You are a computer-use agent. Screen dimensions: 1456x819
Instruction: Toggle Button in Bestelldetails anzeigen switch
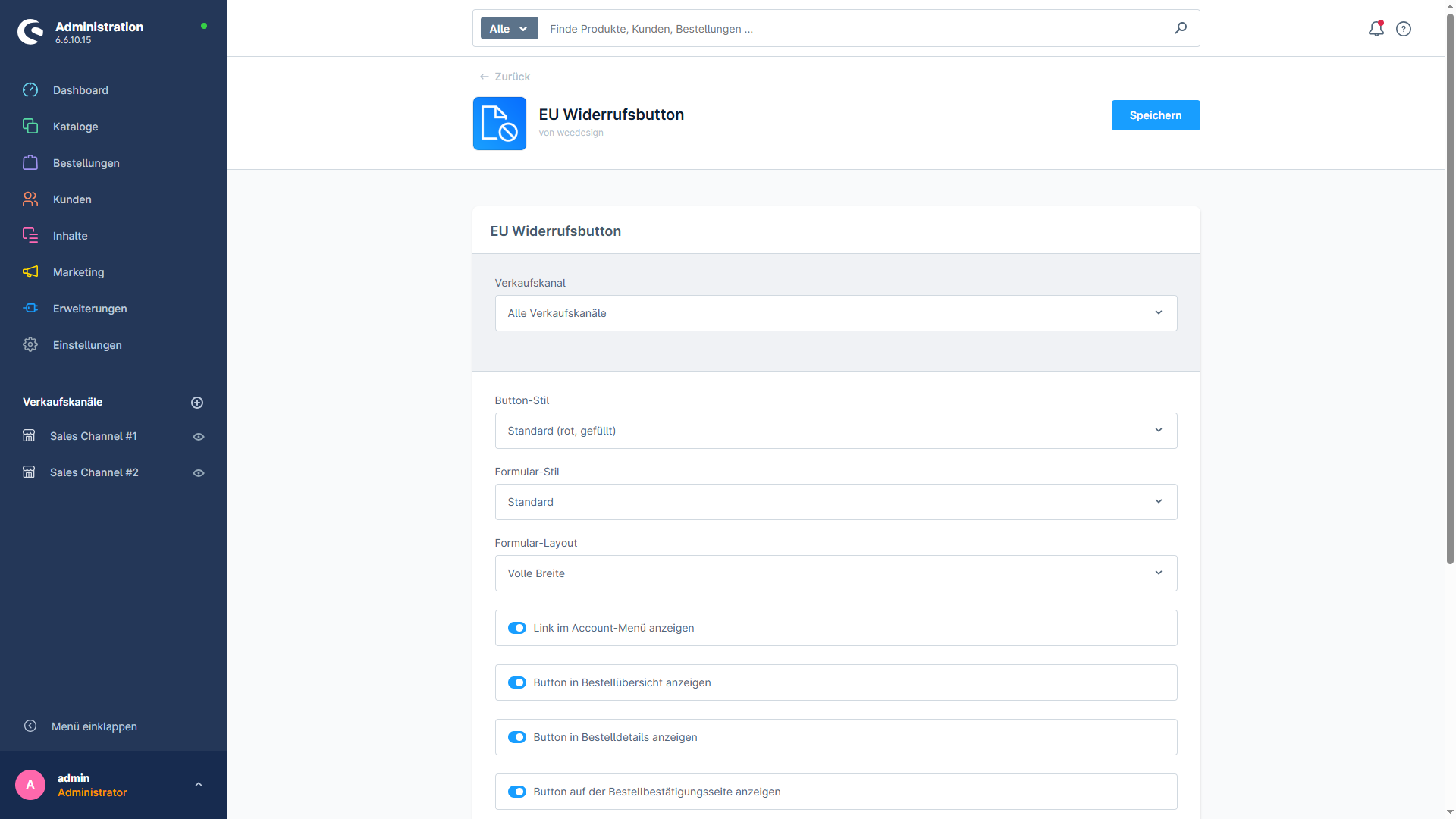point(517,737)
